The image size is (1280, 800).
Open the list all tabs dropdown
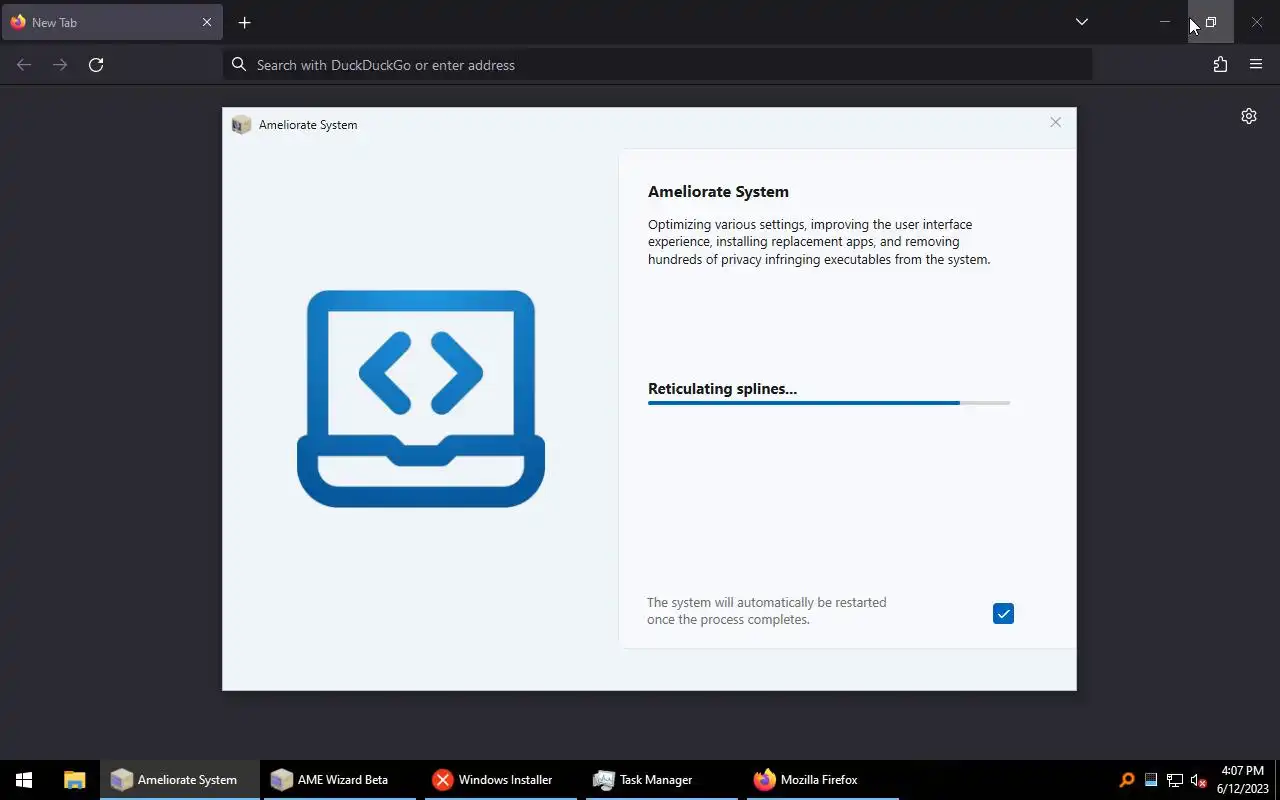click(x=1081, y=22)
